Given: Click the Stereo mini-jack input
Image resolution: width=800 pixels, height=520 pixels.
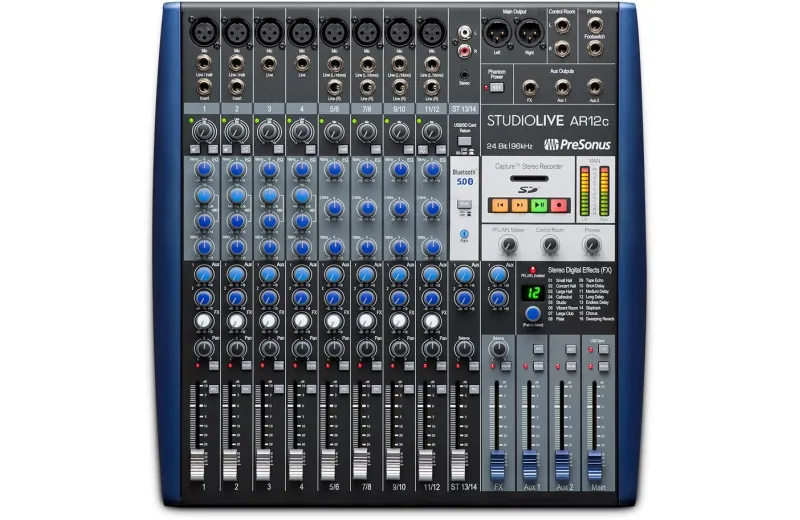Looking at the screenshot, I should coord(464,75).
